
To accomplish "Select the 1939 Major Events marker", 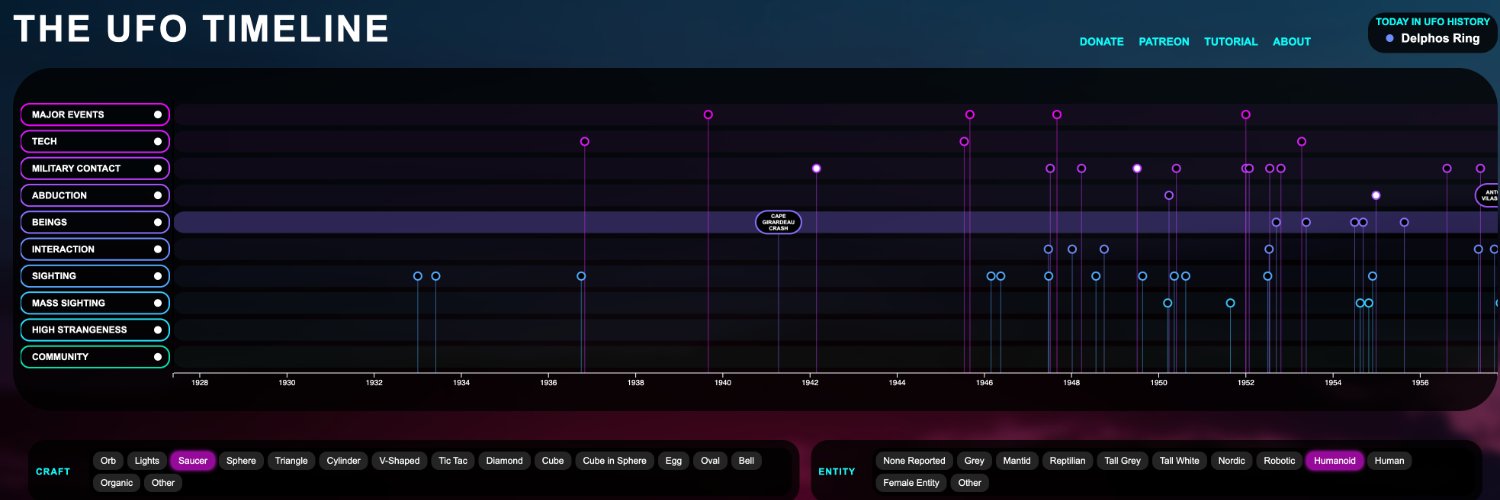I will click(x=708, y=114).
